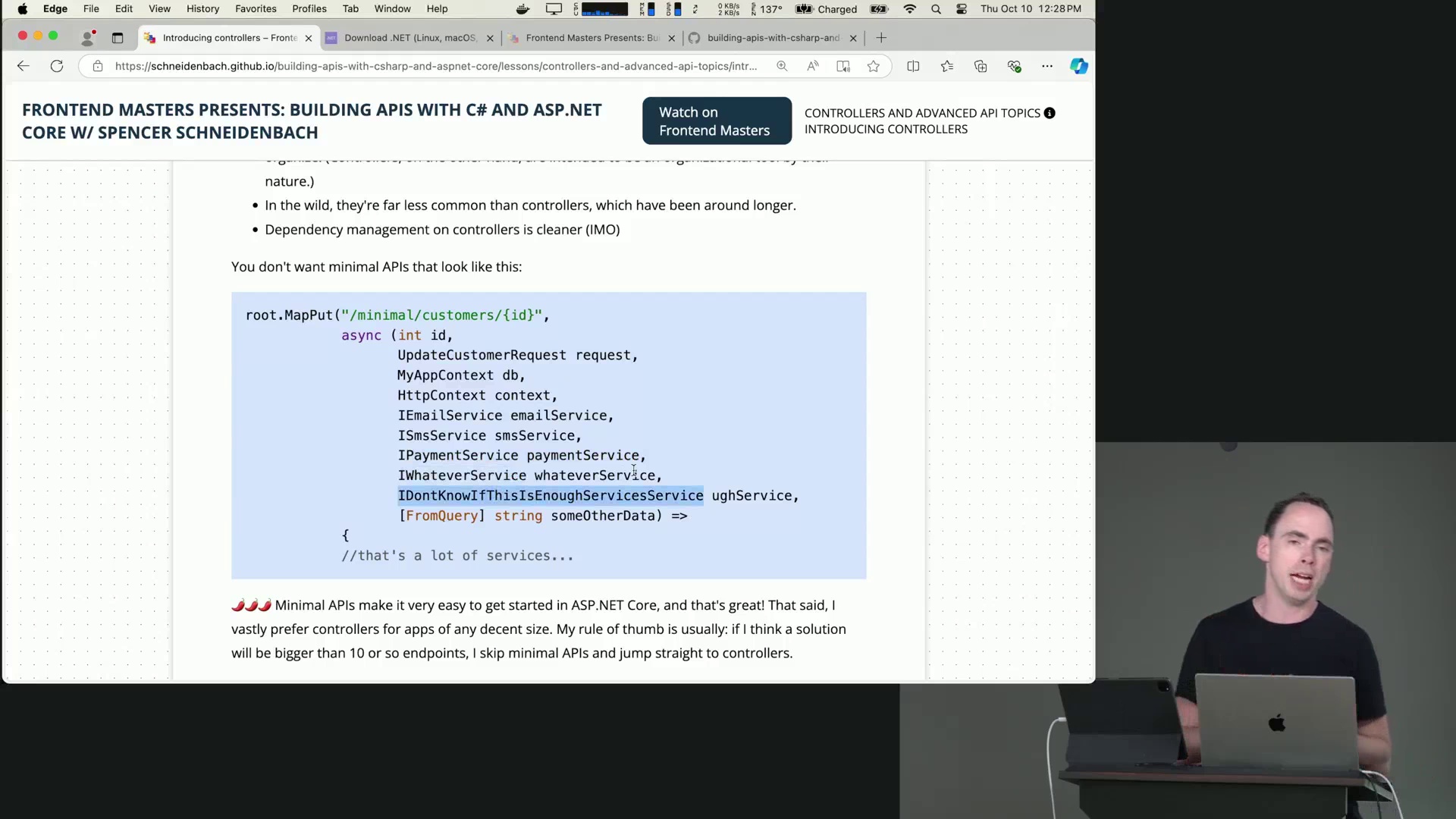
Task: Open Spotlight search in menu bar
Action: point(936,9)
